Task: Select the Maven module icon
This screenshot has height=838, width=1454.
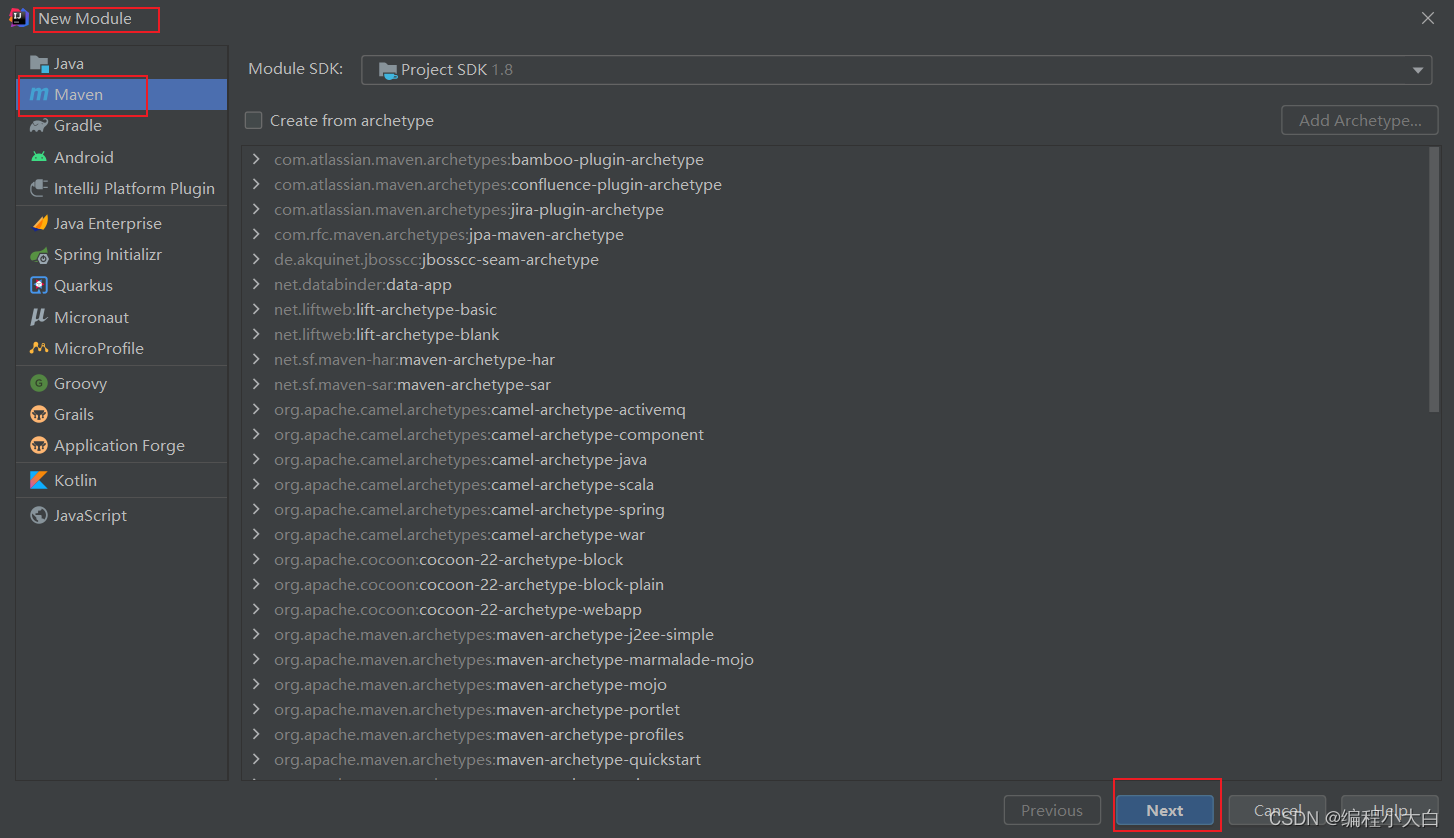Action: 39,94
